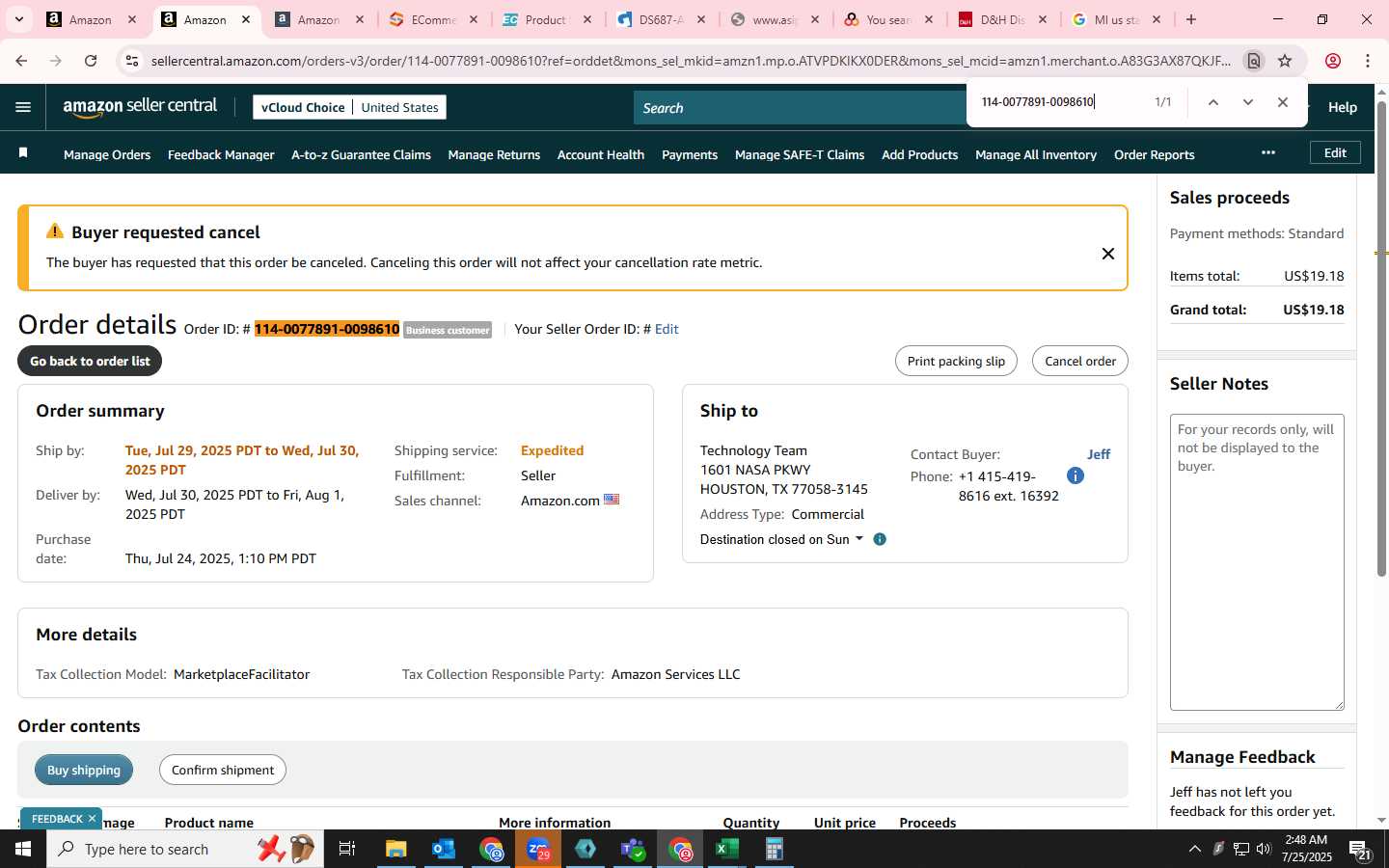Open Excel from taskbar
The width and height of the screenshot is (1389, 868).
727,849
